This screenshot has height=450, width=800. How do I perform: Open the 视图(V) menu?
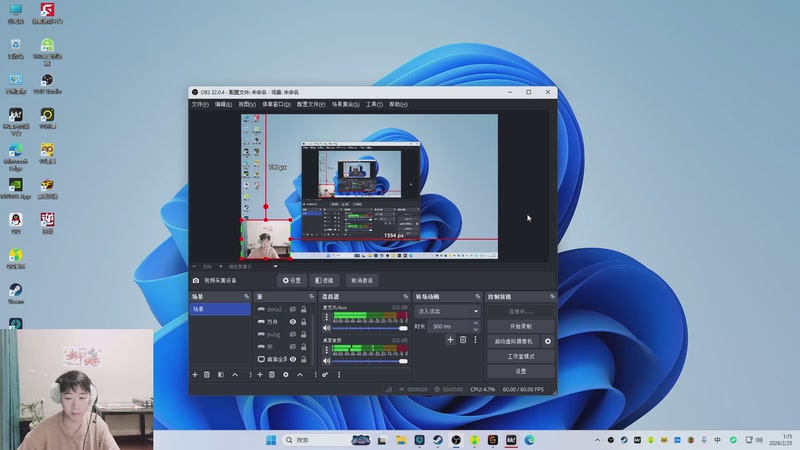[247, 105]
